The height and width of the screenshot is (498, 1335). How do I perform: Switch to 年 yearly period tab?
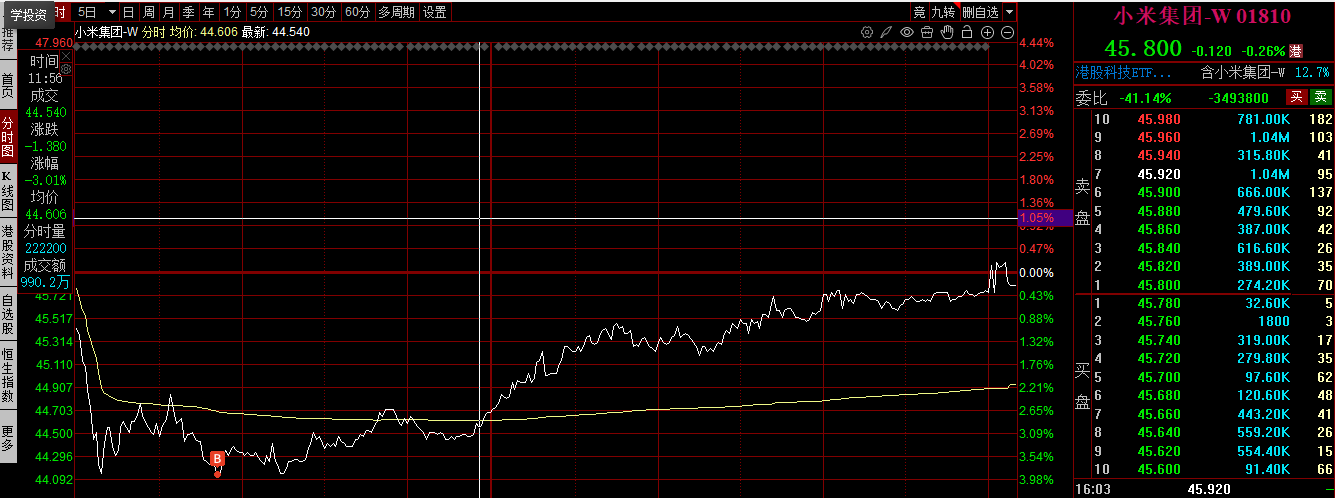pyautogui.click(x=208, y=13)
